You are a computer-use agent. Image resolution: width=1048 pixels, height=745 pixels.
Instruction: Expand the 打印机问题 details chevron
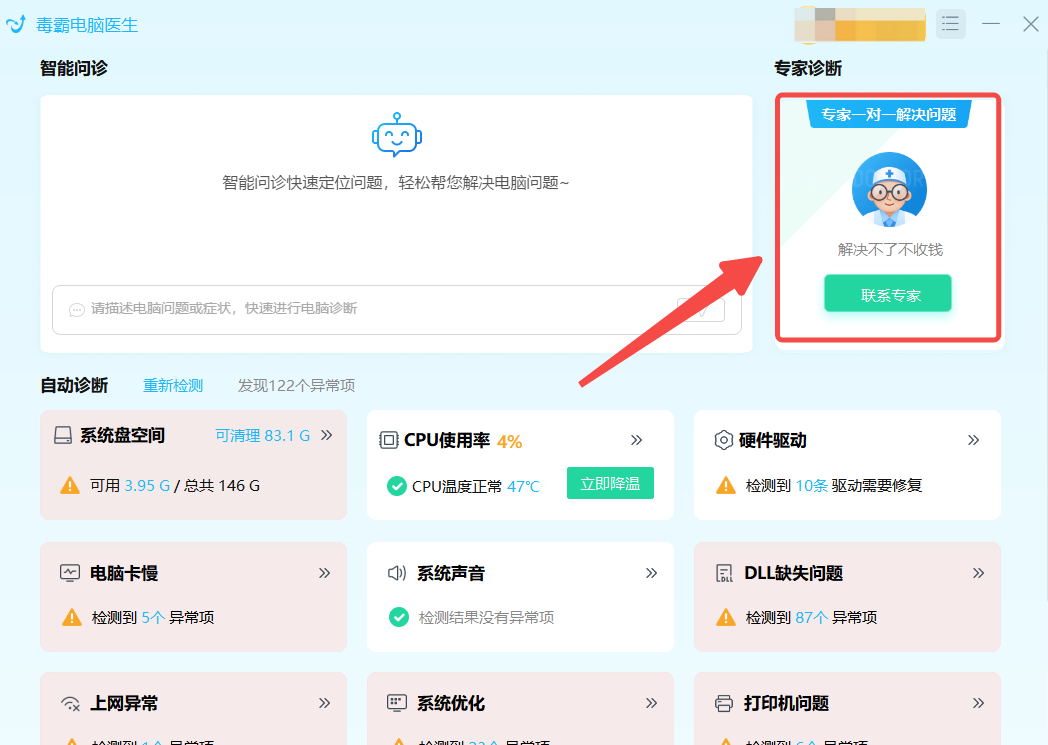978,702
